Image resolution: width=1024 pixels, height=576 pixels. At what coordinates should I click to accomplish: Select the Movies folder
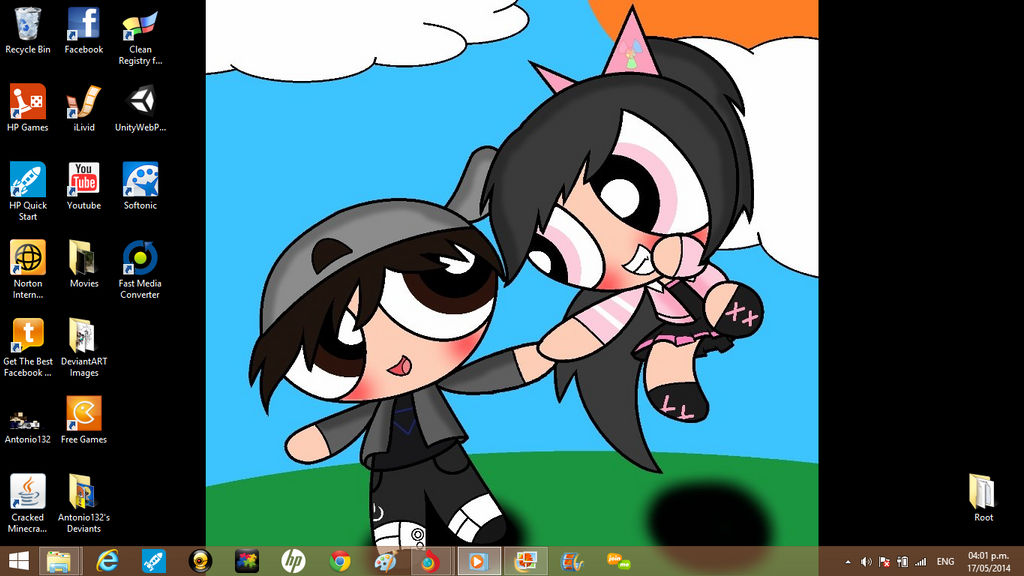[84, 264]
